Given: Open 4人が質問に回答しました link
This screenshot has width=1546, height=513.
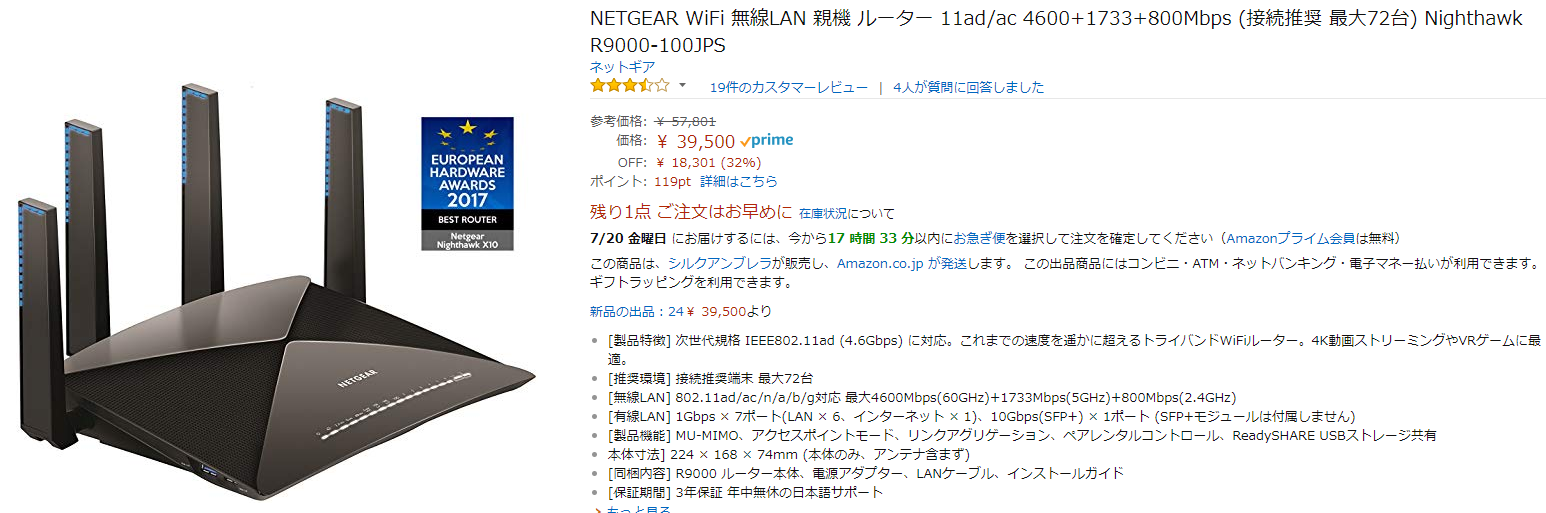Looking at the screenshot, I should click(968, 87).
